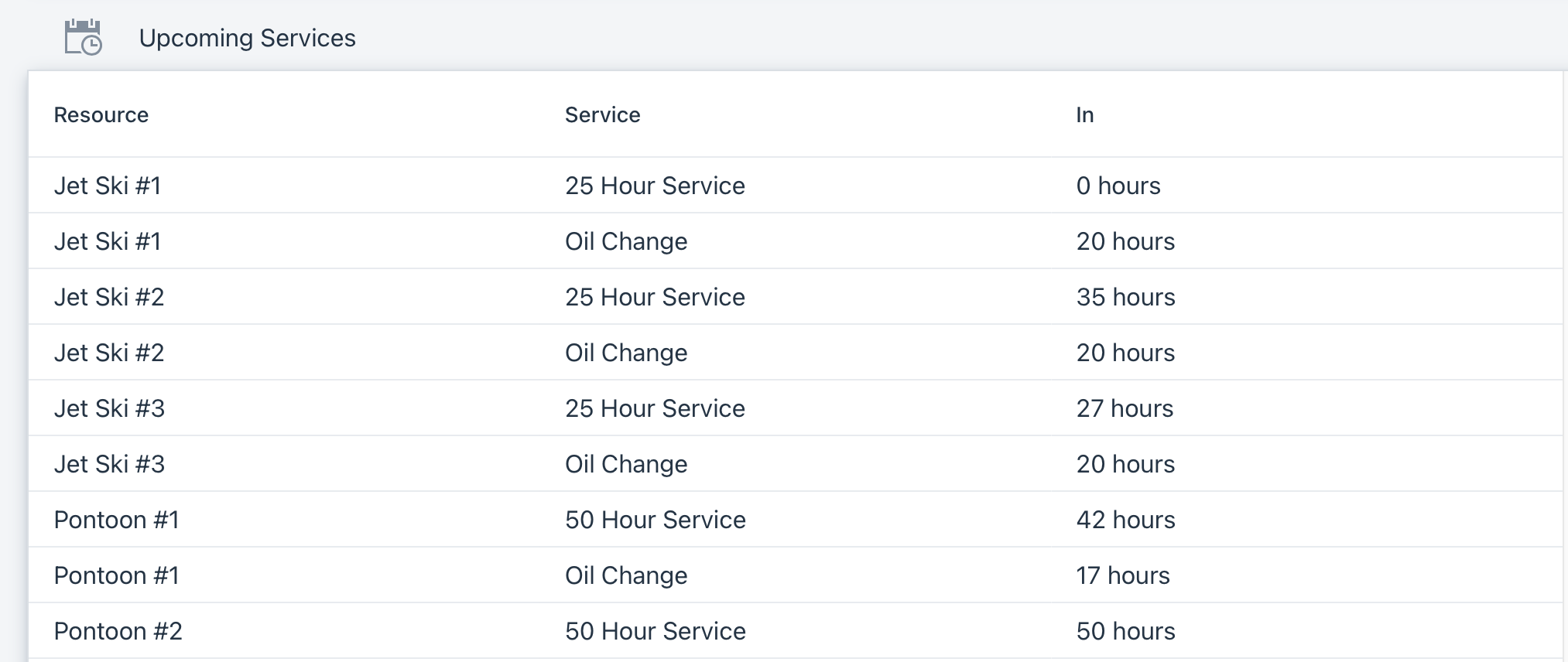Select Jet Ski #2 in the 25 Hour Service row
The width and height of the screenshot is (1568, 662).
pyautogui.click(x=109, y=297)
